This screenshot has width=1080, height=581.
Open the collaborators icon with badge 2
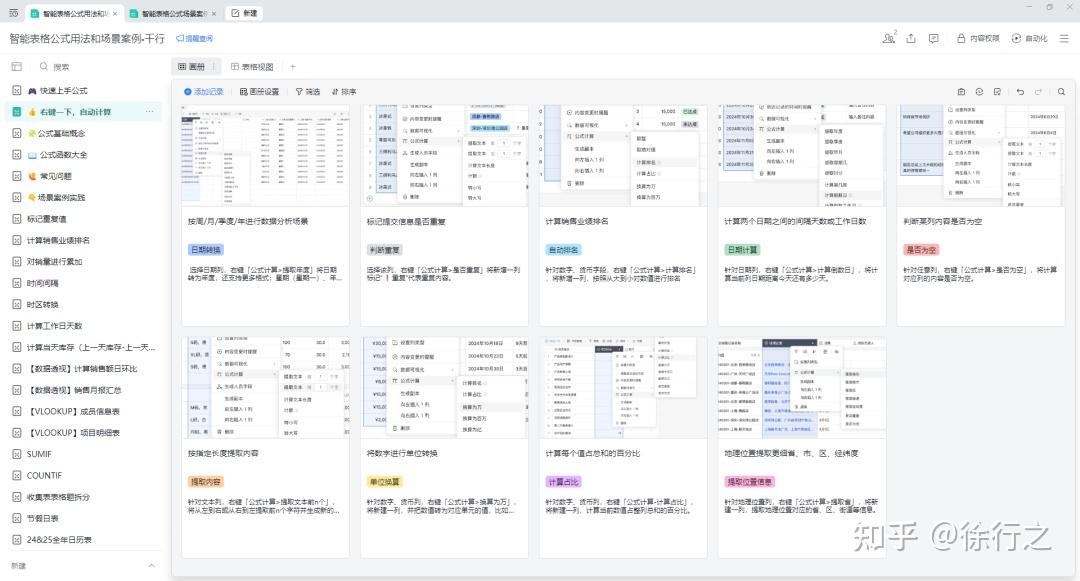click(x=889, y=38)
